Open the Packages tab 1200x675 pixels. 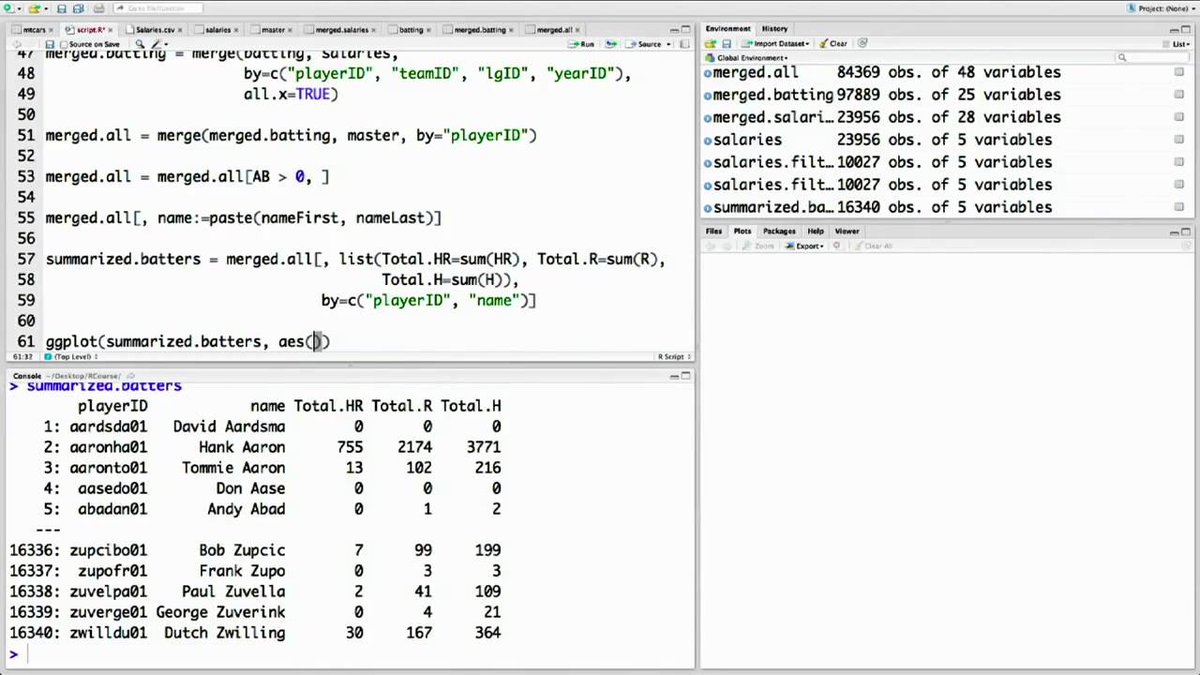tap(780, 231)
